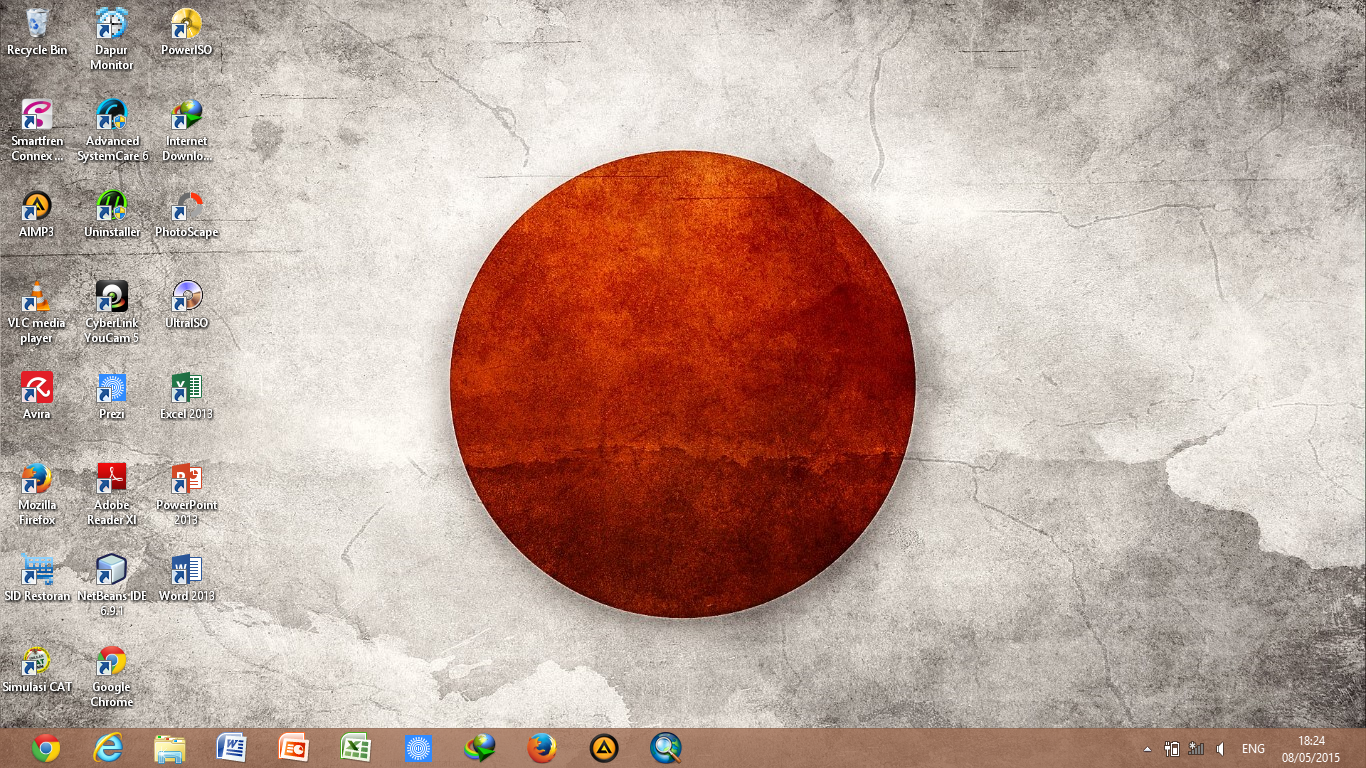
Task: Select the Dapur Monitor desktop shortcut
Action: 112,39
